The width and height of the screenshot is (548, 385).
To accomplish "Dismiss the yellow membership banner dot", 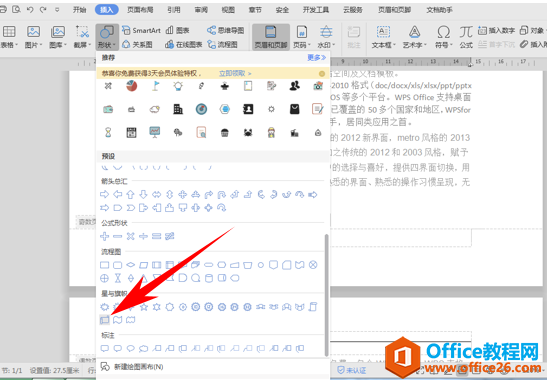I will tap(322, 74).
